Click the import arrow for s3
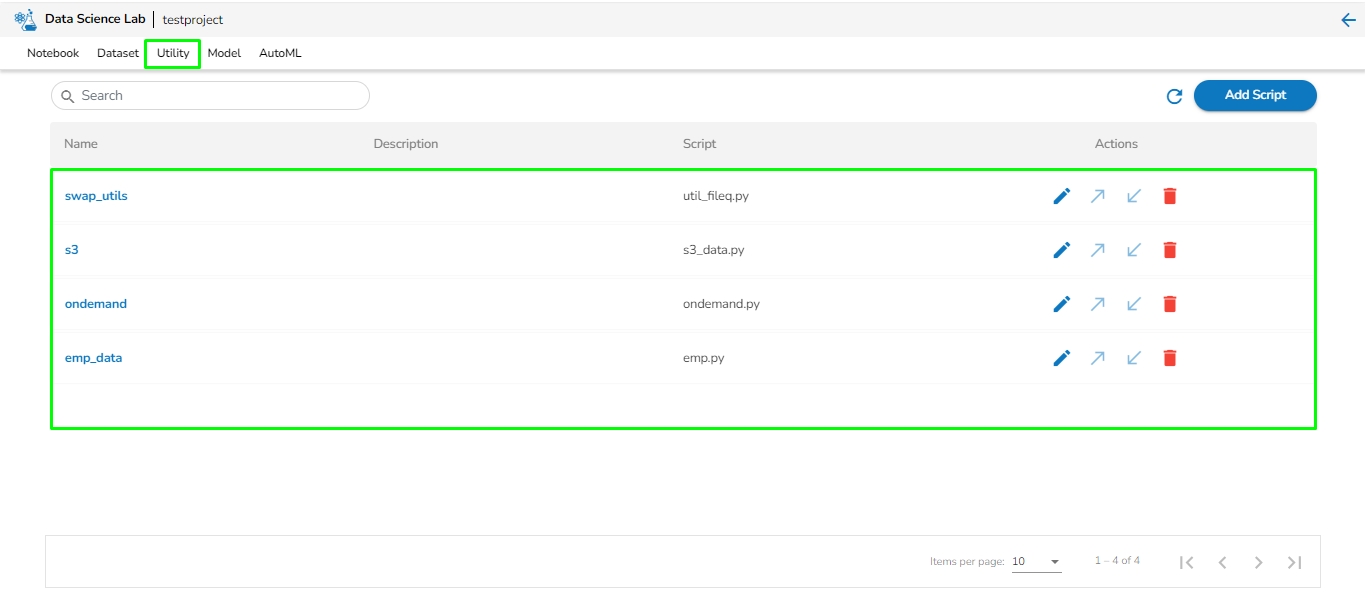The image size is (1365, 608). point(1134,250)
